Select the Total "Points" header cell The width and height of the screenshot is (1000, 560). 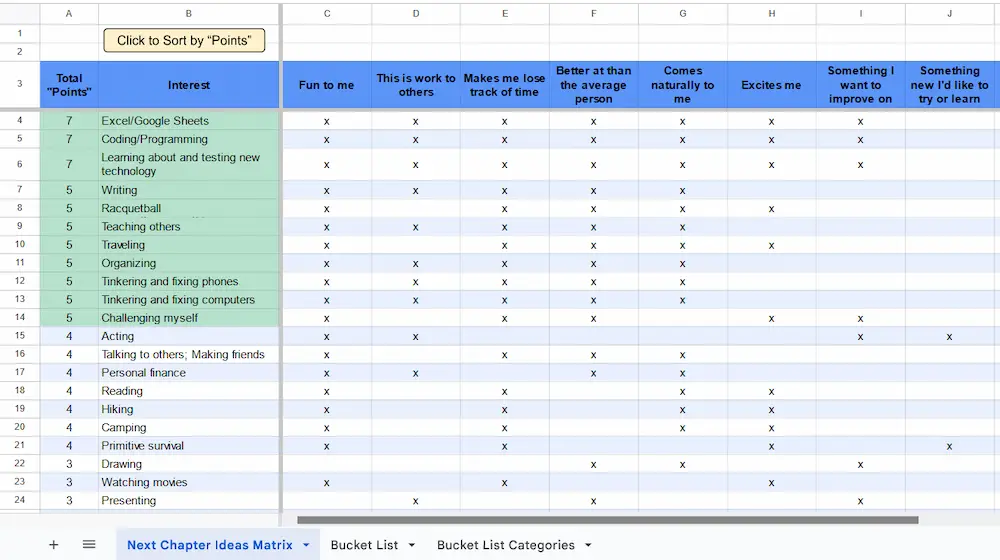tap(69, 85)
